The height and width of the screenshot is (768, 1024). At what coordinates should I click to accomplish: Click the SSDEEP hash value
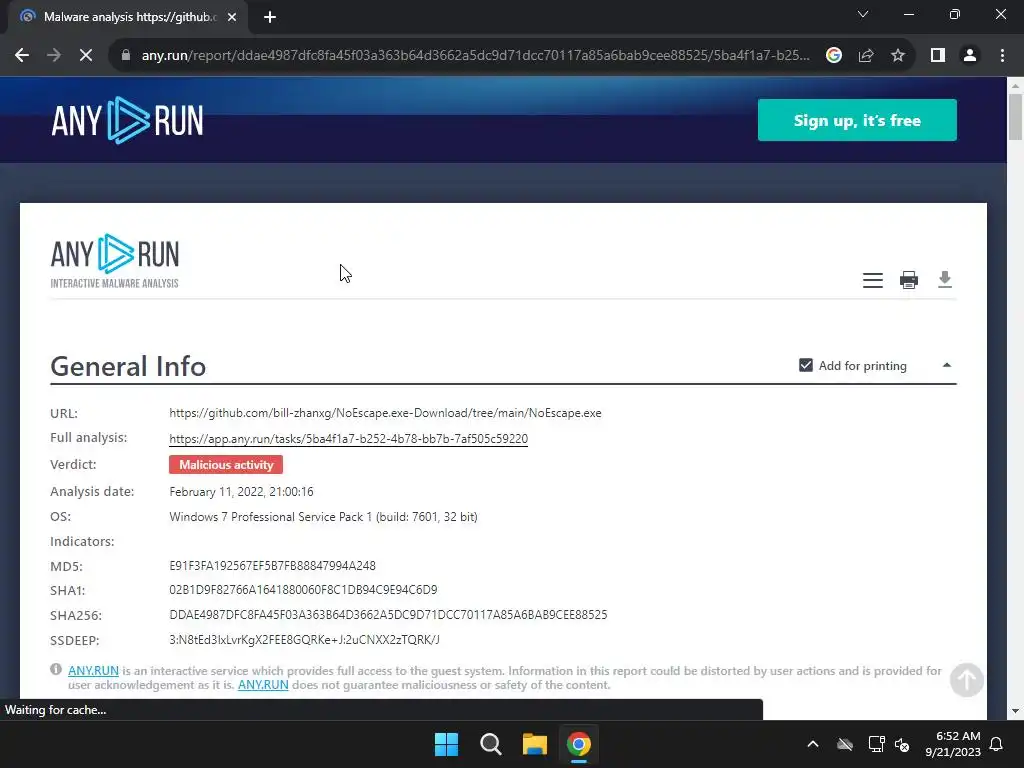pos(304,640)
